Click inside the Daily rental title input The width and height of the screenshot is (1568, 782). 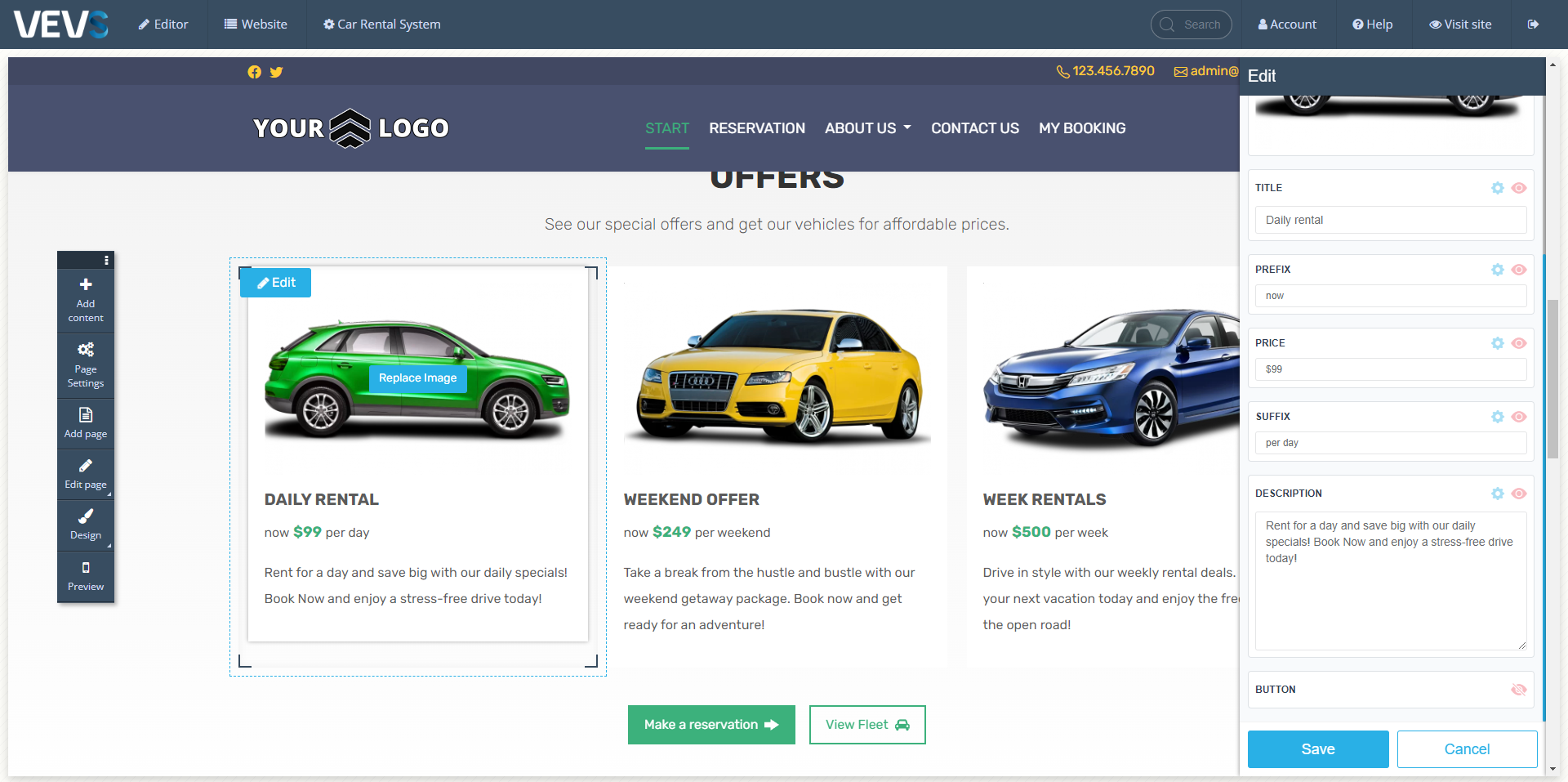pos(1390,220)
